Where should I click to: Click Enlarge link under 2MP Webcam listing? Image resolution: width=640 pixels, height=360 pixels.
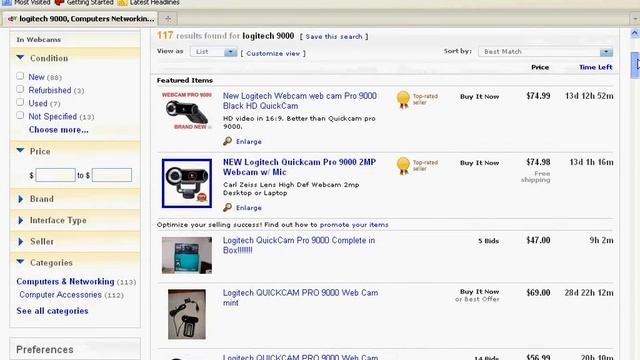pos(249,208)
